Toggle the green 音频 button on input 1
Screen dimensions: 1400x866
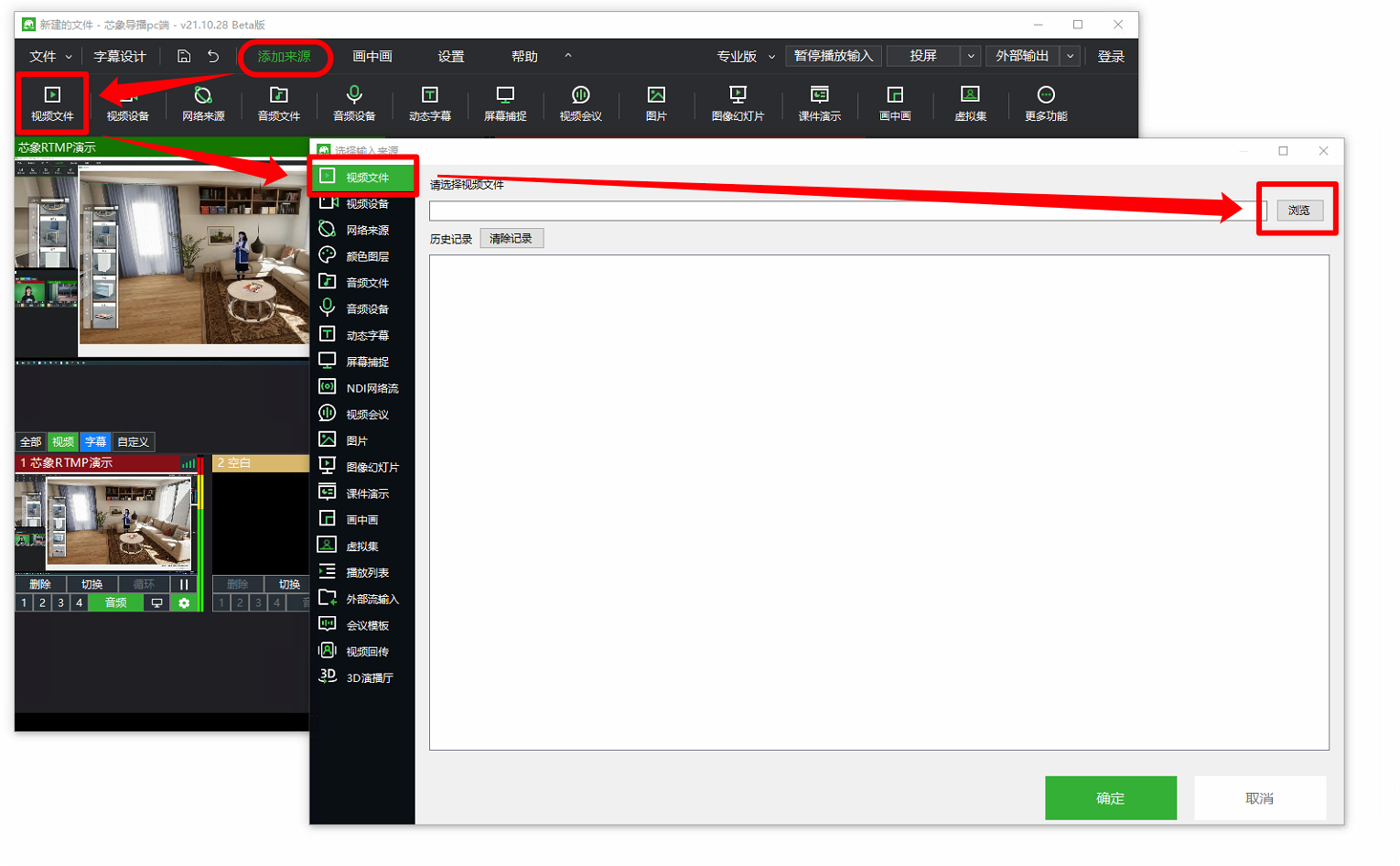pyautogui.click(x=115, y=602)
